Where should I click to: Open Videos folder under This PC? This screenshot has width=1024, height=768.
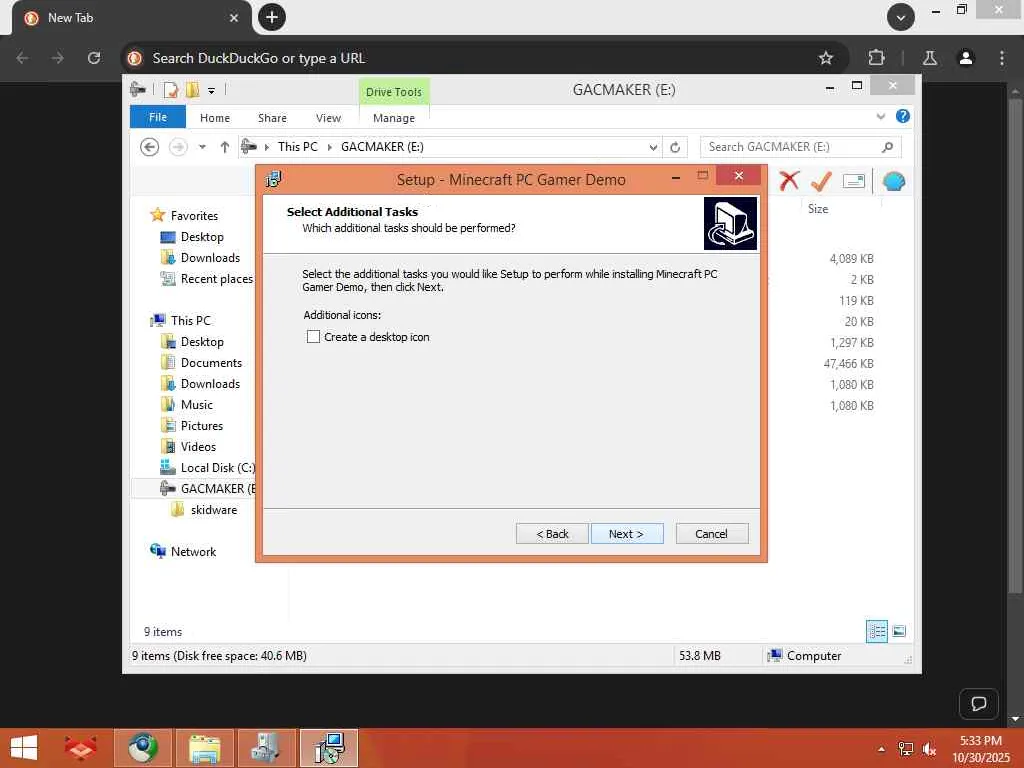click(x=198, y=447)
